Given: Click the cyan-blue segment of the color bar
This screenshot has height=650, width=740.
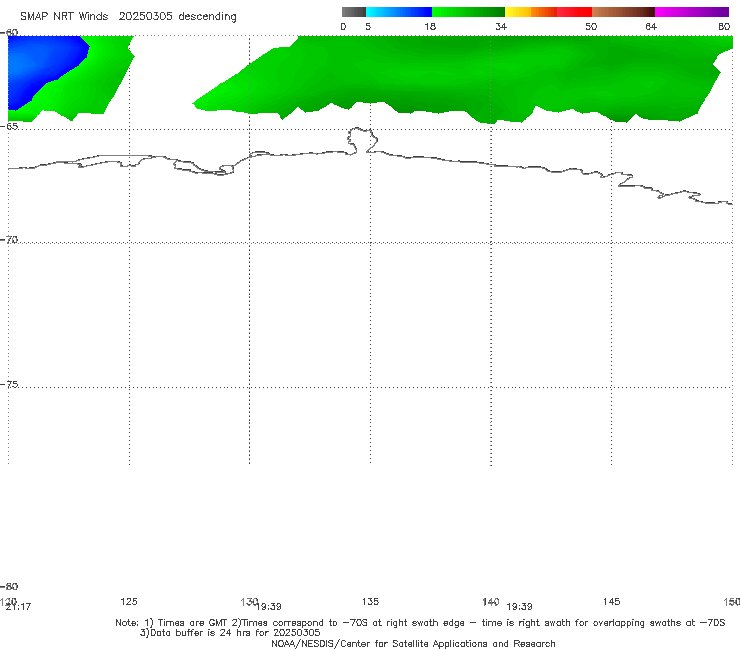Looking at the screenshot, I should click(399, 12).
